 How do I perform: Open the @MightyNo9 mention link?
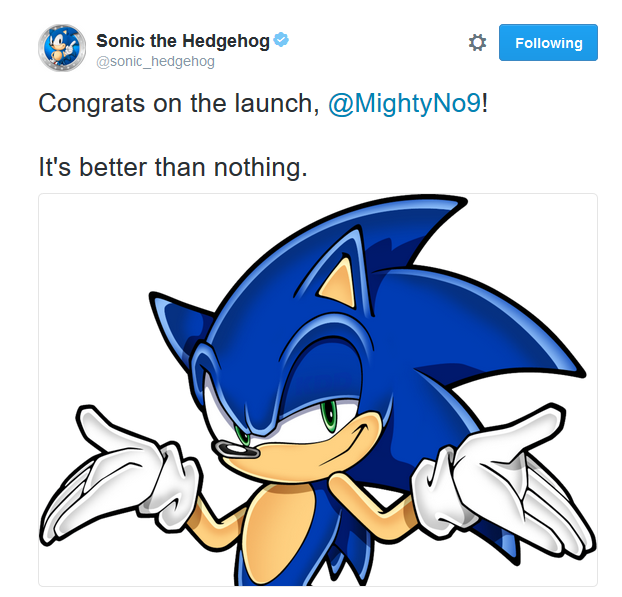(404, 104)
